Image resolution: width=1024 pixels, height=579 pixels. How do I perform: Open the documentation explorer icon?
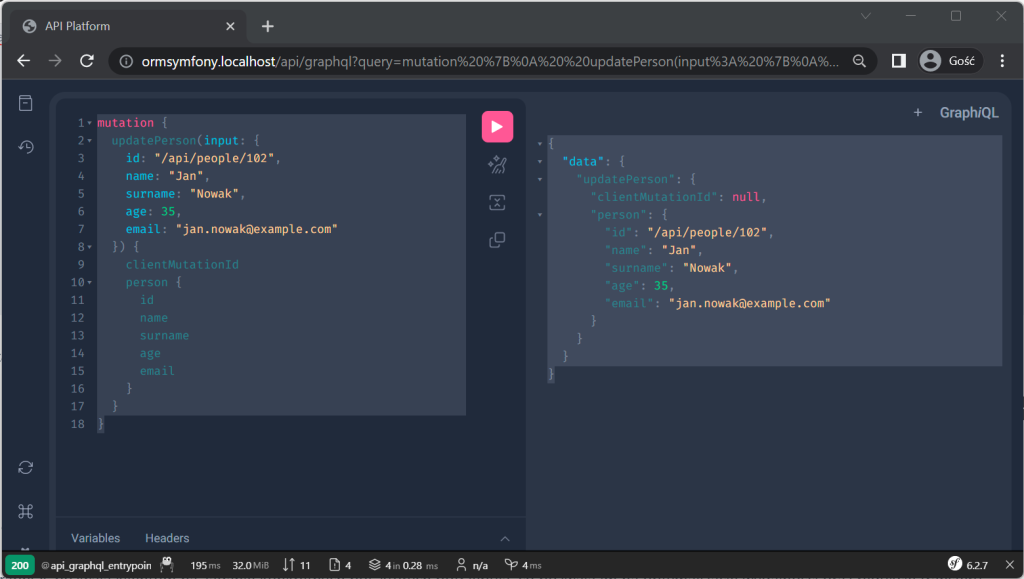[25, 103]
